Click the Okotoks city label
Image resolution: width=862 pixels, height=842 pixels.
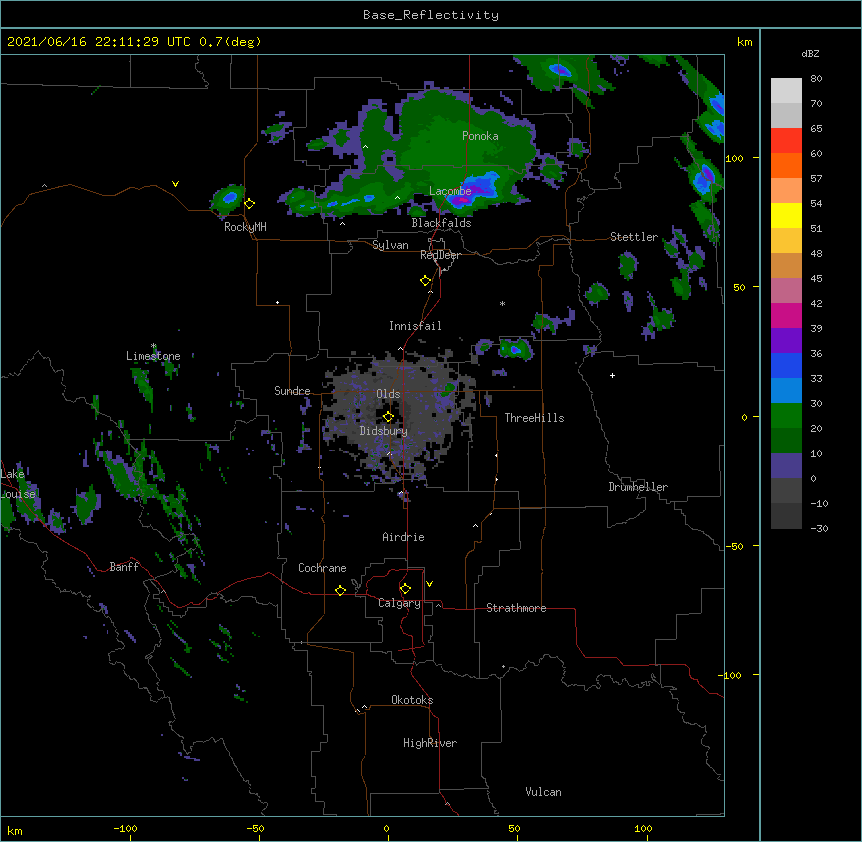pos(412,700)
